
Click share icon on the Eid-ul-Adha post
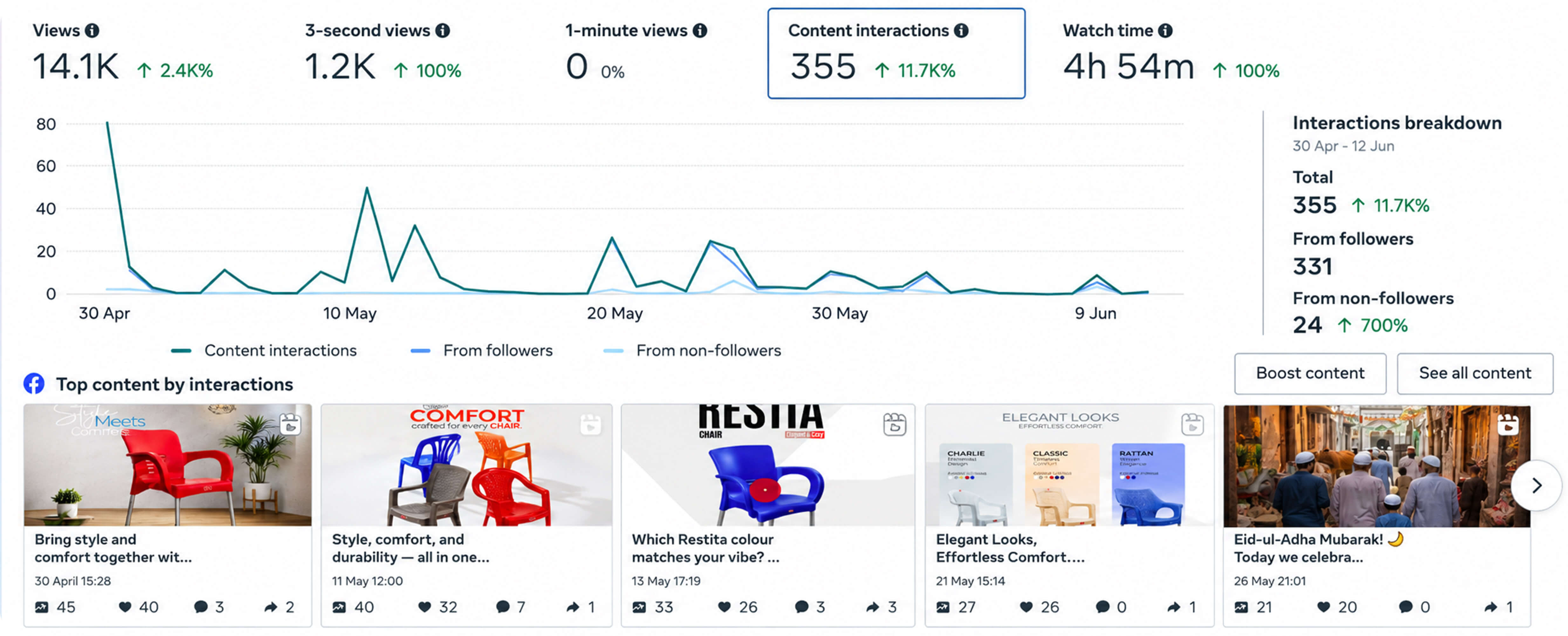click(1490, 607)
